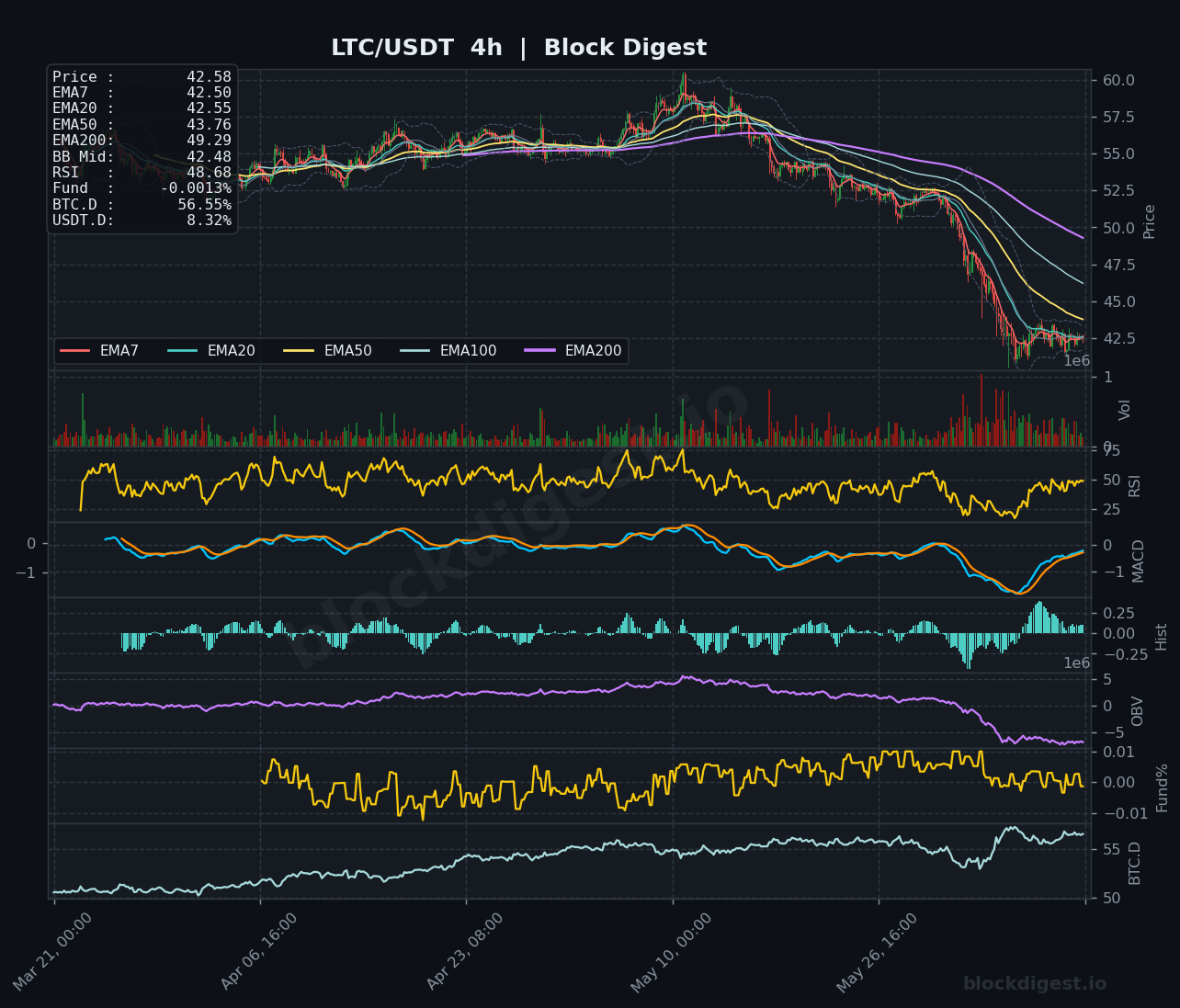This screenshot has height=1008, width=1180.
Task: Click the 60.0 price axis tick
Action: point(1118,81)
